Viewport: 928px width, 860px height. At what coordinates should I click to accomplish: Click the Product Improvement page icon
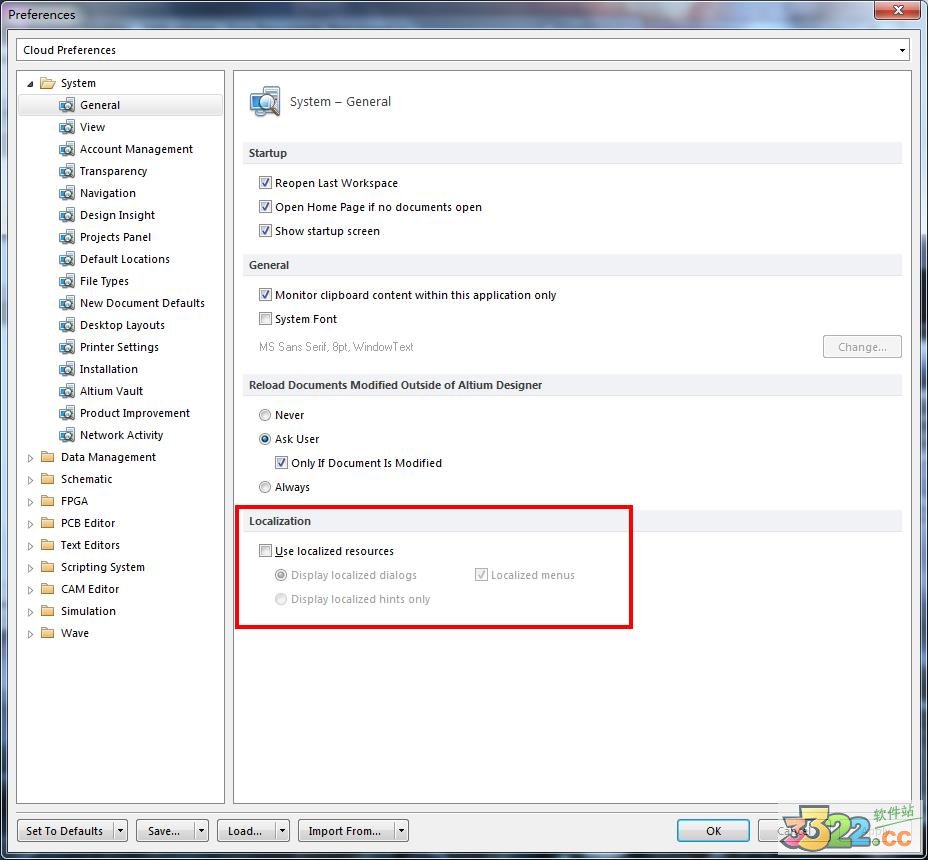pos(67,413)
